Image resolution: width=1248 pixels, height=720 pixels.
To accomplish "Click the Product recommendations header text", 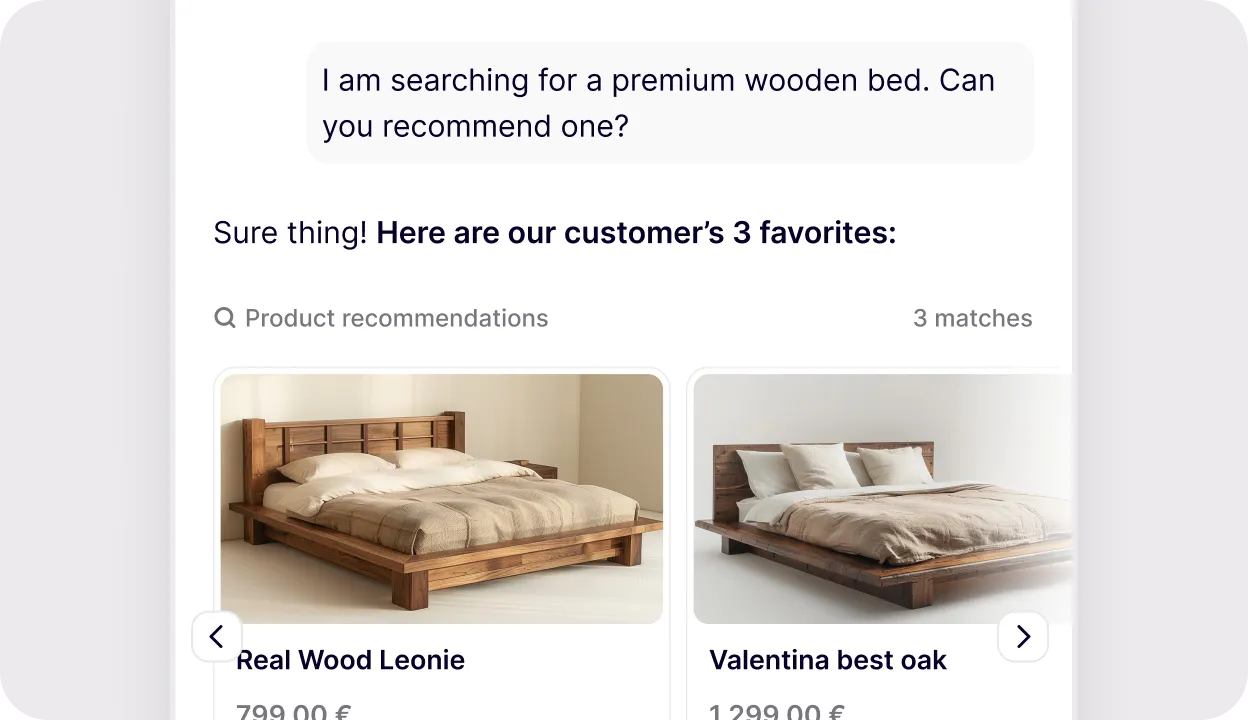I will [397, 317].
